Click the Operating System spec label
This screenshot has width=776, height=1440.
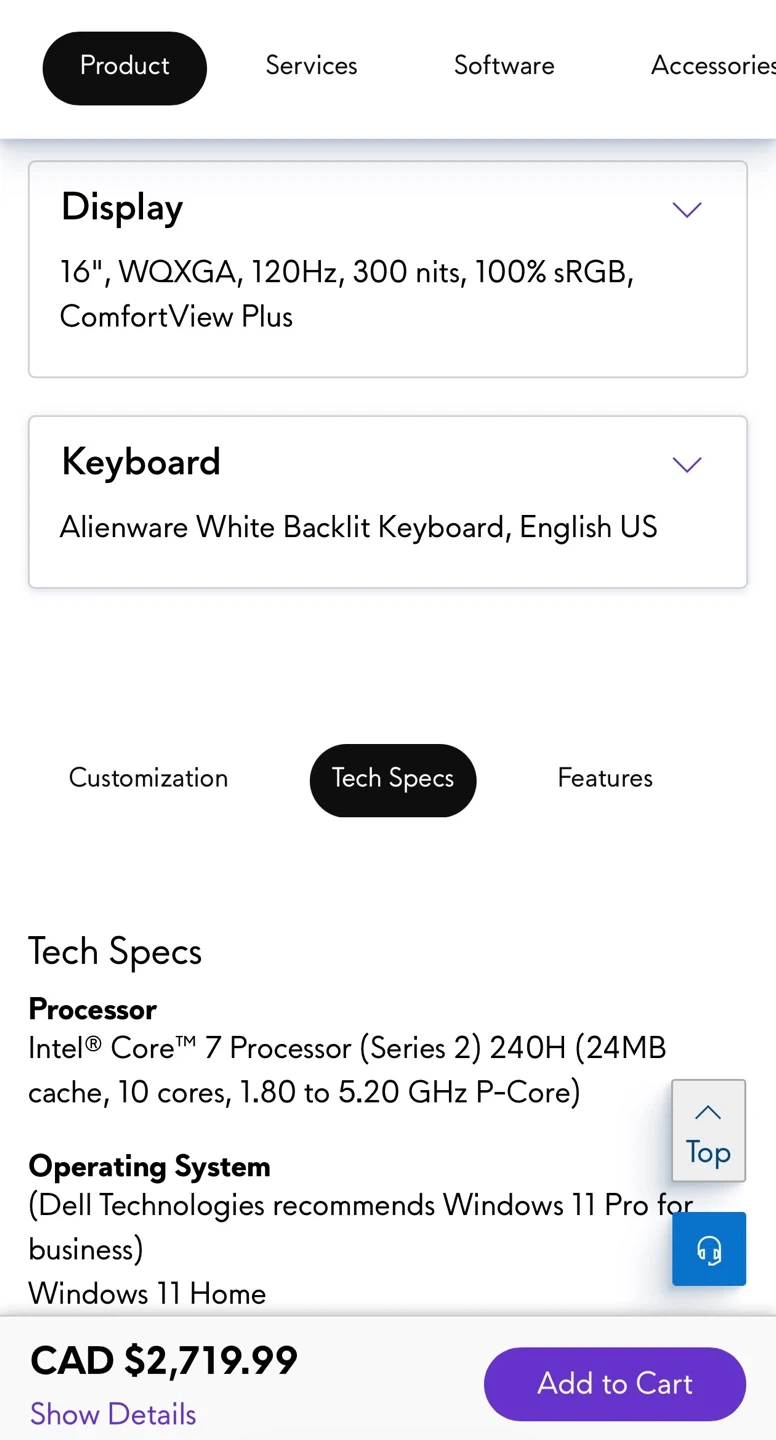point(149,1166)
